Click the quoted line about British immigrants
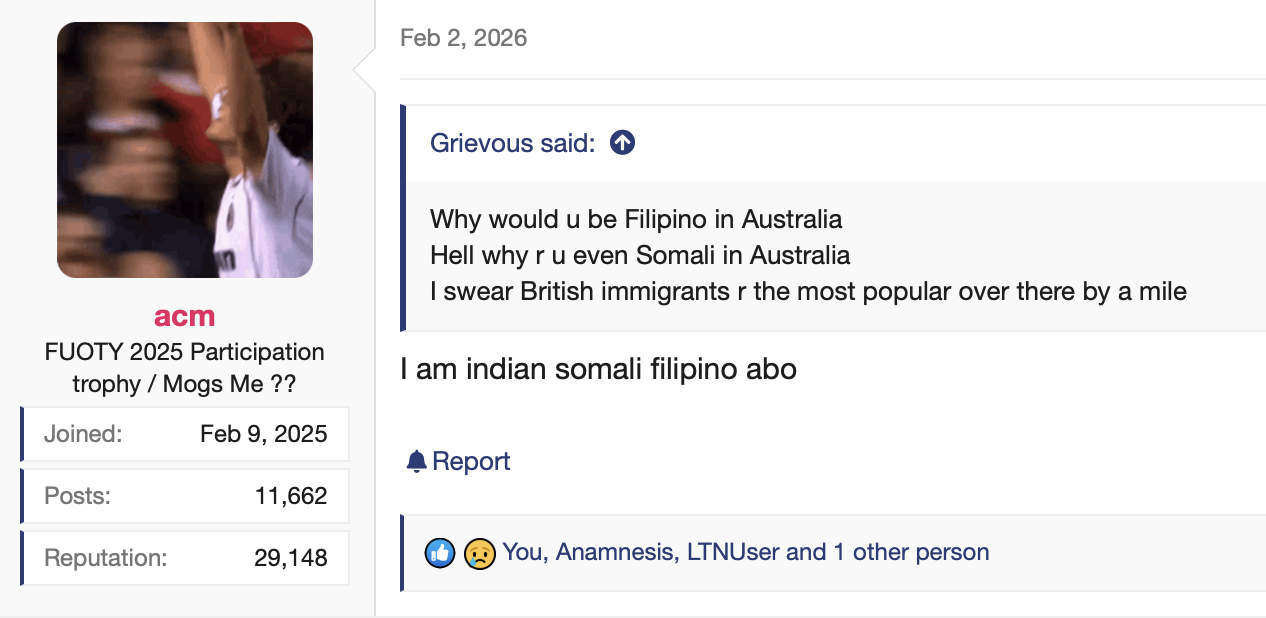Viewport: 1266px width, 618px height. (x=808, y=292)
